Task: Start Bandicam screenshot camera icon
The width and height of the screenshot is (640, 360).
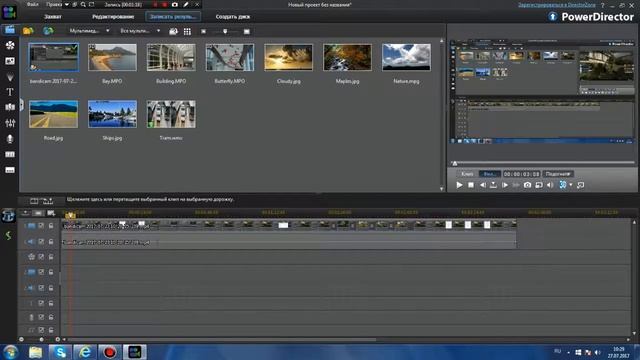Action: point(175,4)
